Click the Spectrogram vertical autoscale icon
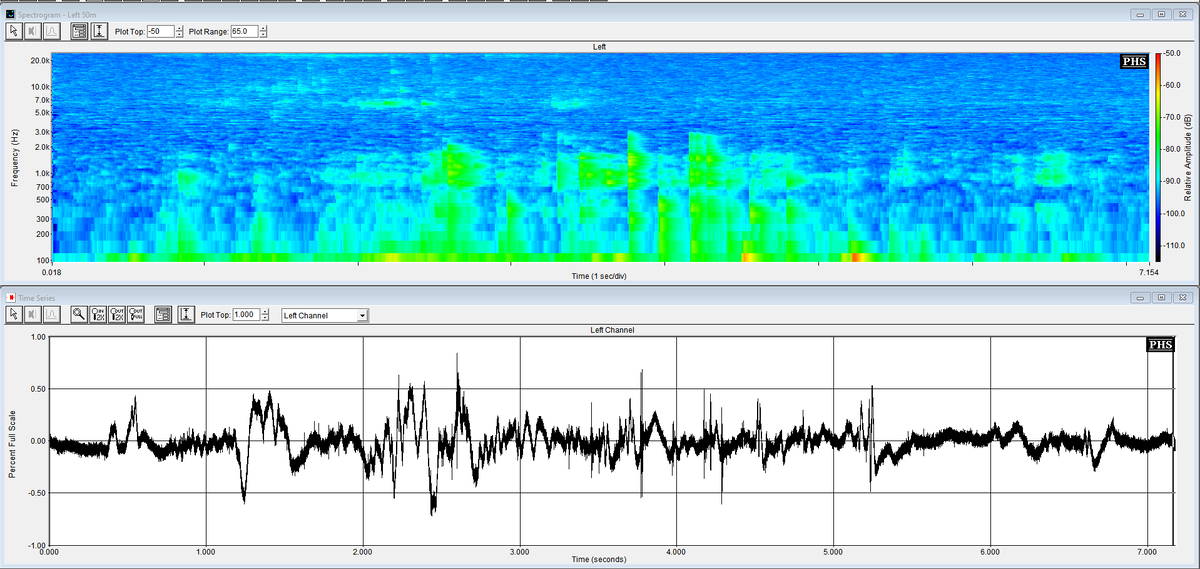The height and width of the screenshot is (569, 1200). 99,32
